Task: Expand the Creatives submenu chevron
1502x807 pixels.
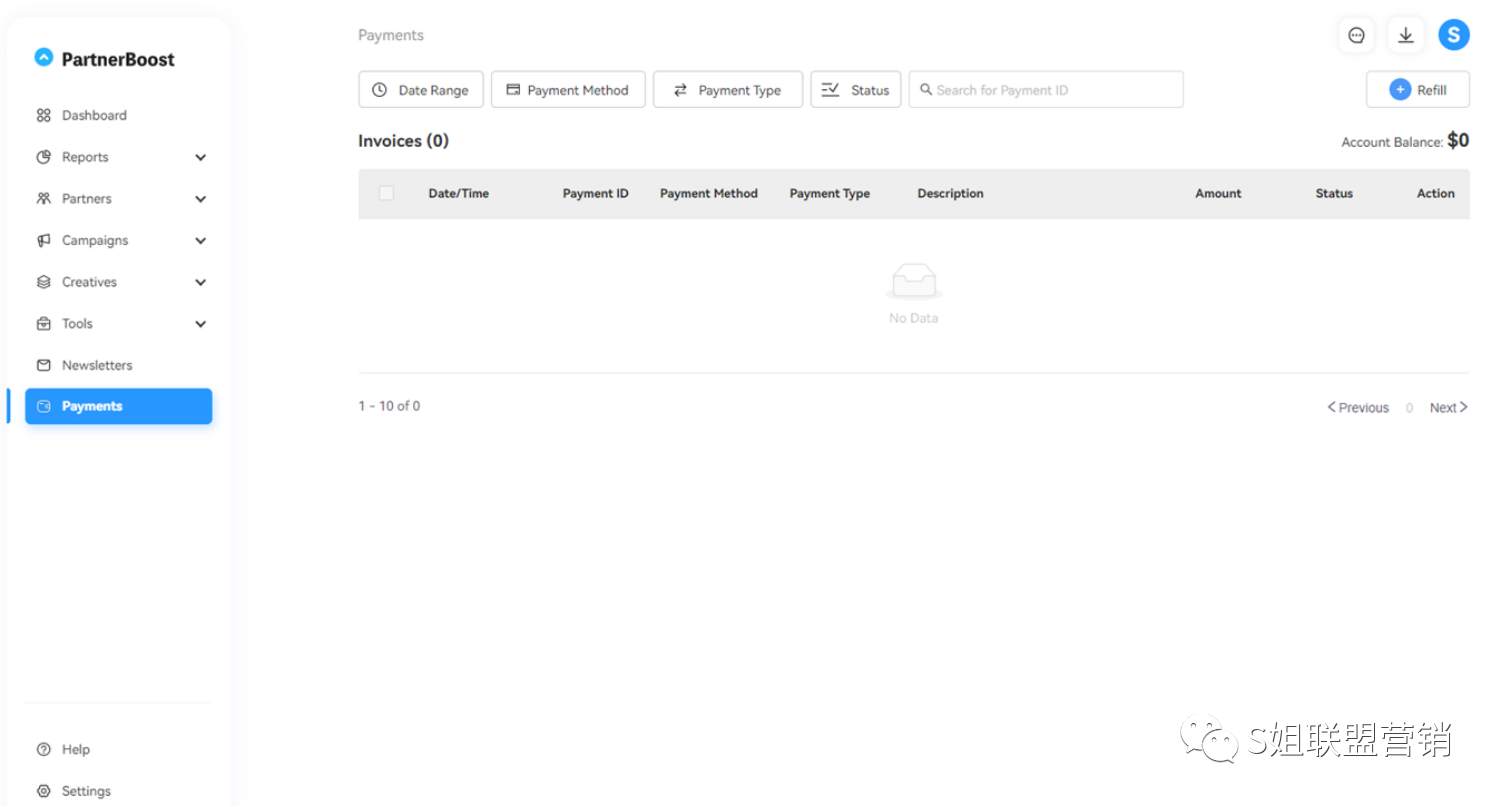Action: click(x=201, y=283)
